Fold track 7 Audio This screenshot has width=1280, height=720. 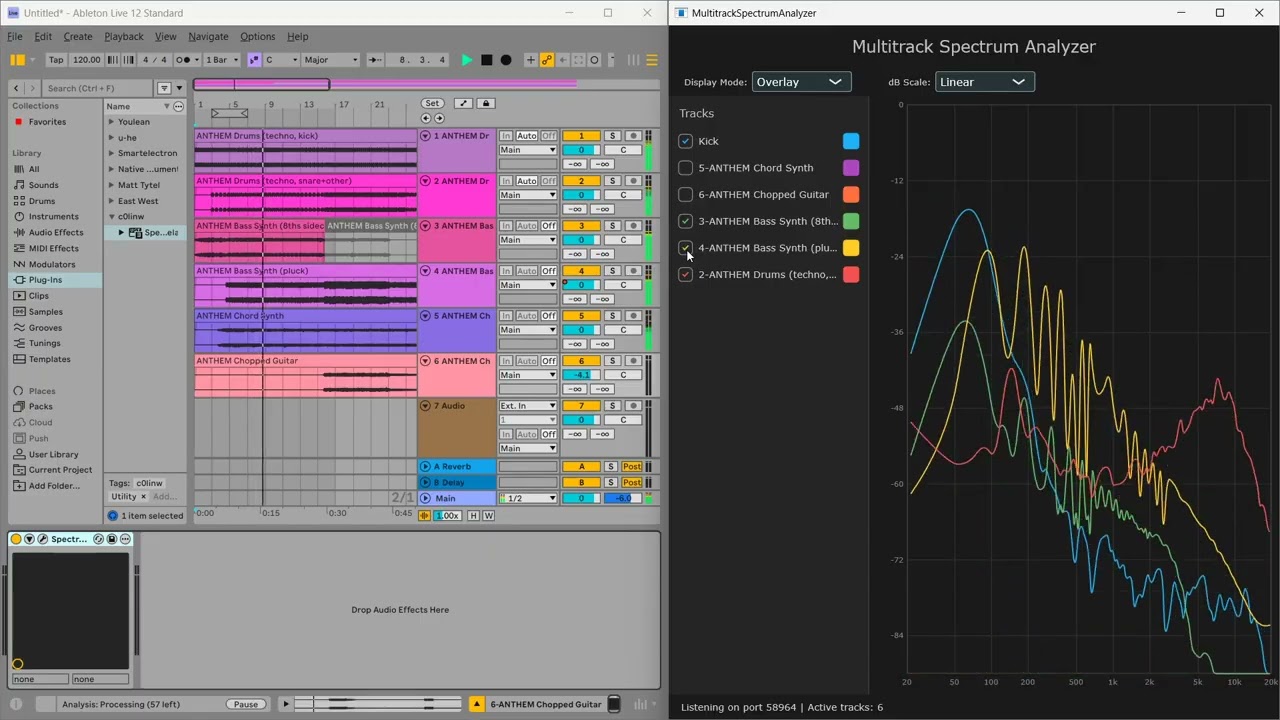click(x=425, y=406)
